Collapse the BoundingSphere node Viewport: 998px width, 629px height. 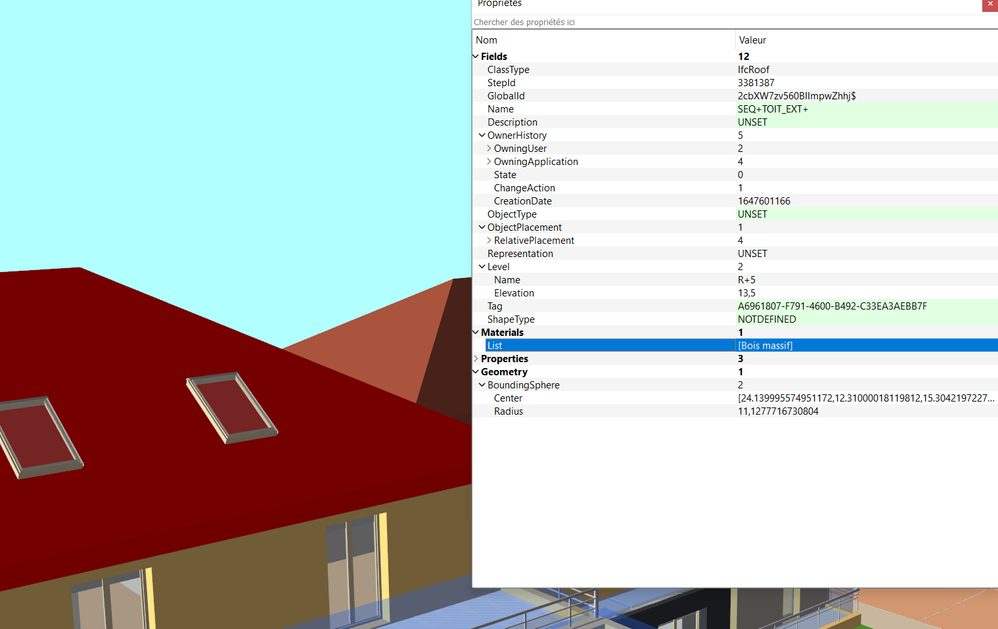click(482, 385)
